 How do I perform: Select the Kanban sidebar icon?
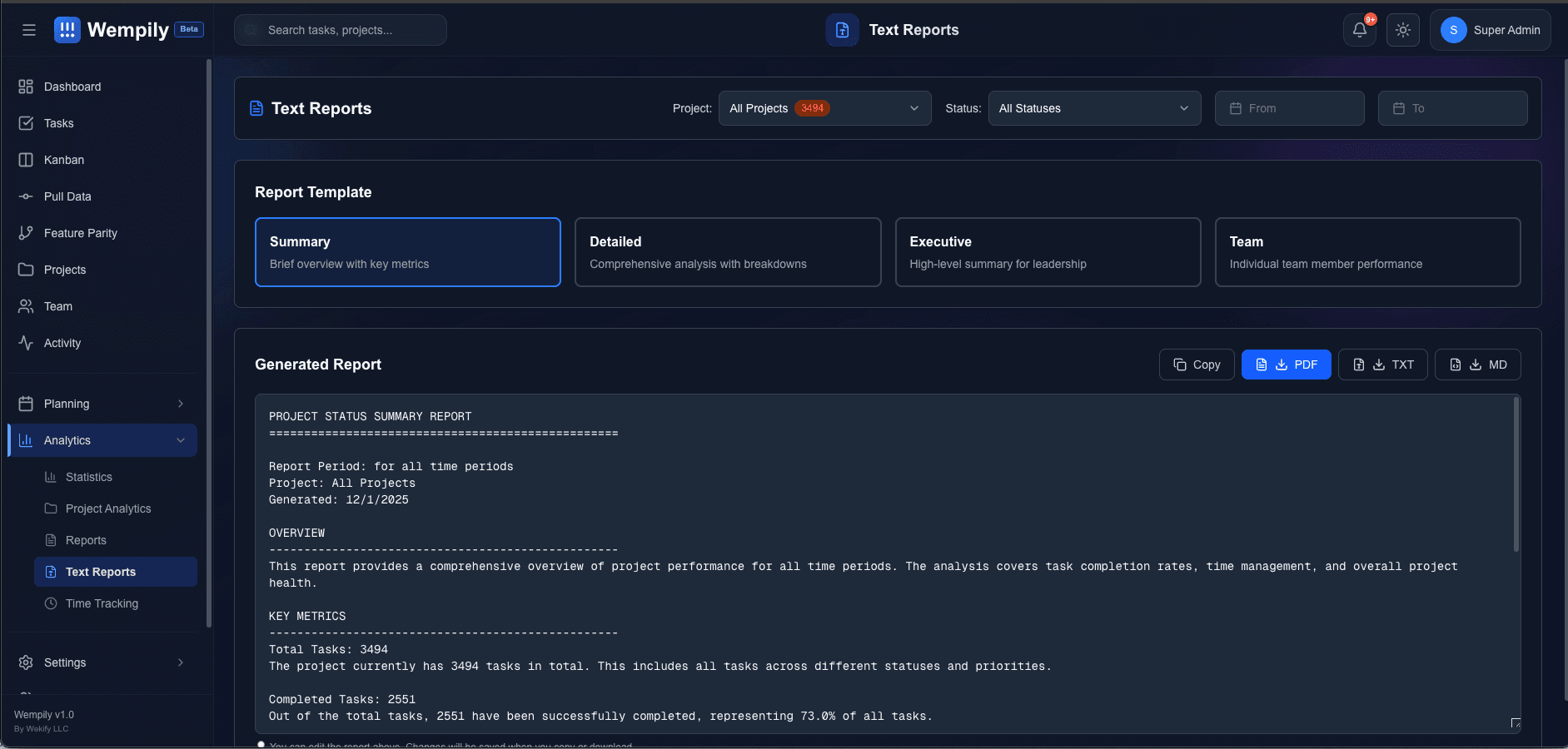[26, 160]
